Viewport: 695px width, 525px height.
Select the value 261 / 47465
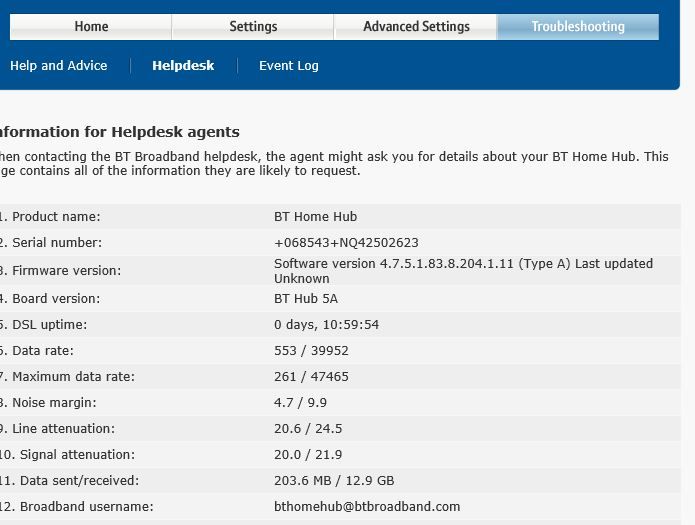click(311, 376)
